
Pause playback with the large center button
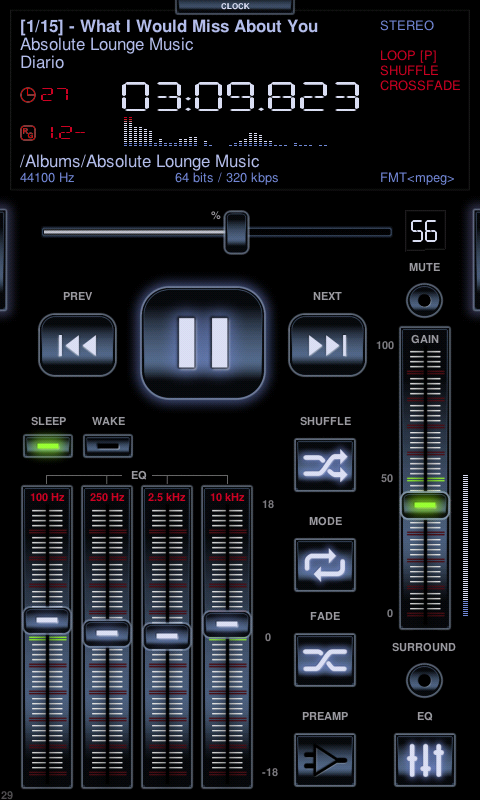[x=203, y=343]
